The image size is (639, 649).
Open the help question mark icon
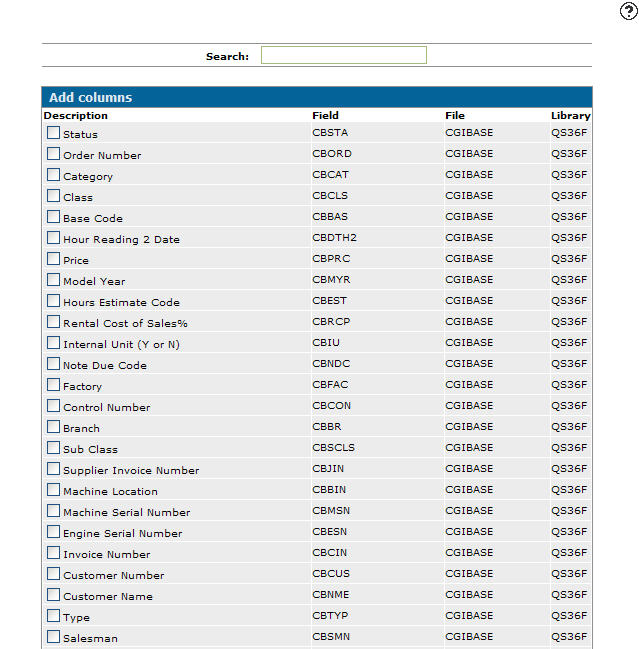coord(628,11)
